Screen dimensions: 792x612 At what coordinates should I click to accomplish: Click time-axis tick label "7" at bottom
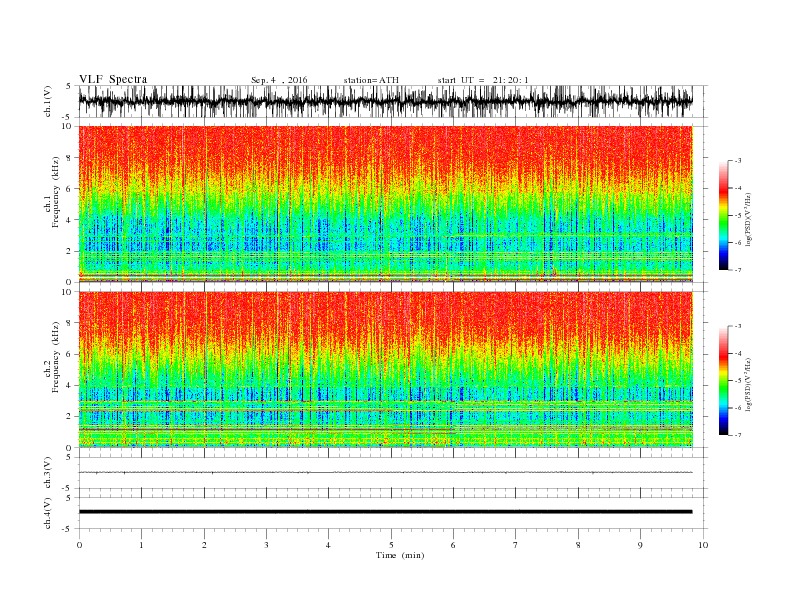[x=516, y=545]
